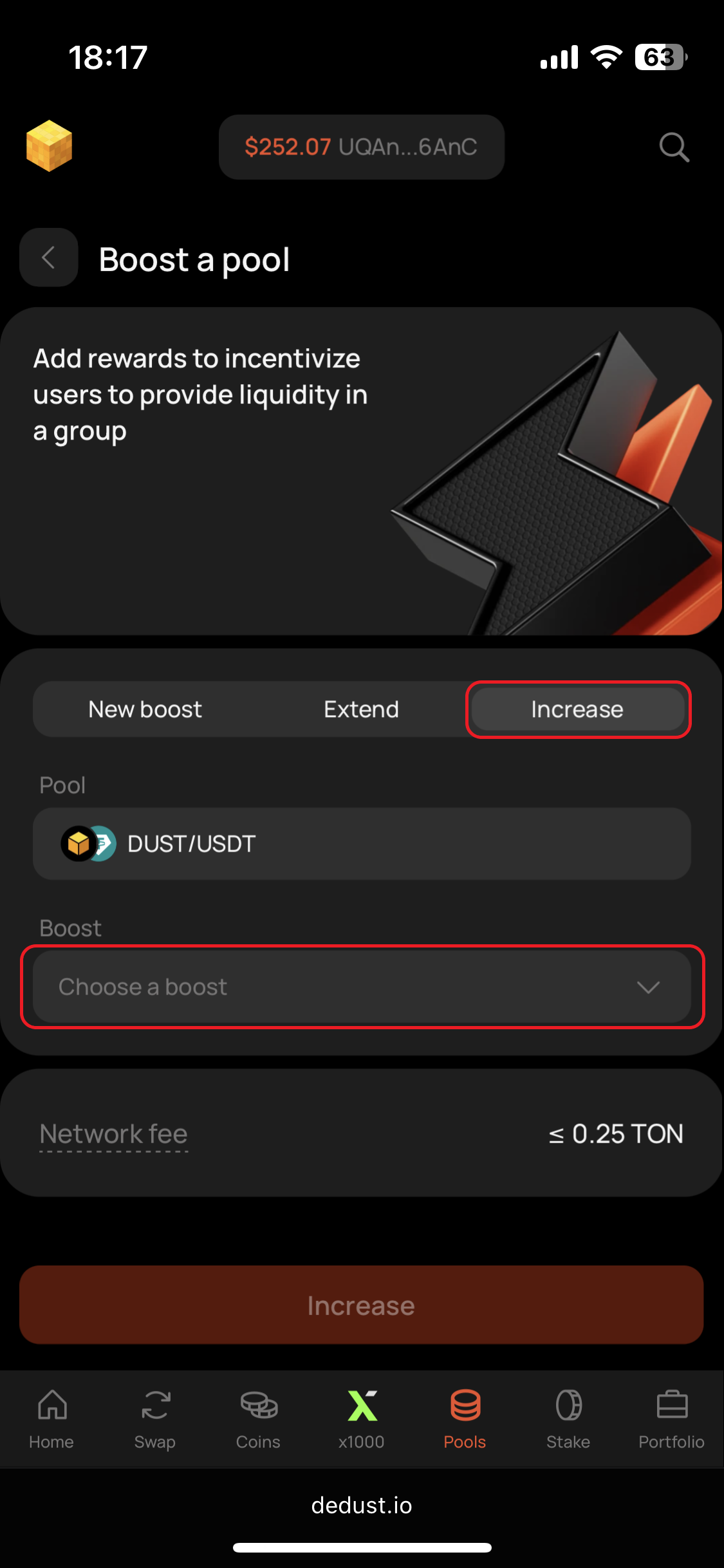
Task: Show Network fee explanation
Action: (113, 1134)
